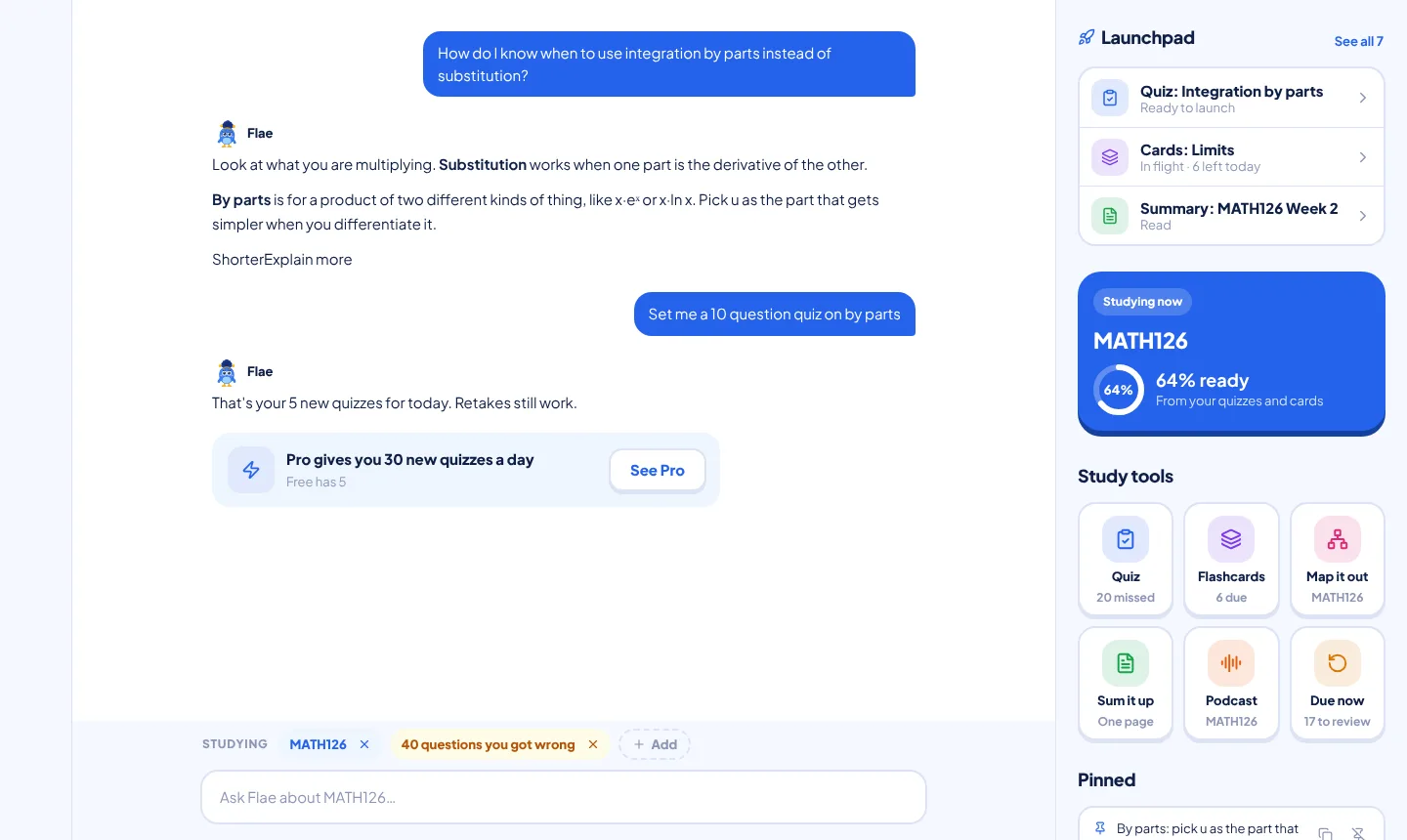
Task: Open the Map it out tool
Action: 1338,560
